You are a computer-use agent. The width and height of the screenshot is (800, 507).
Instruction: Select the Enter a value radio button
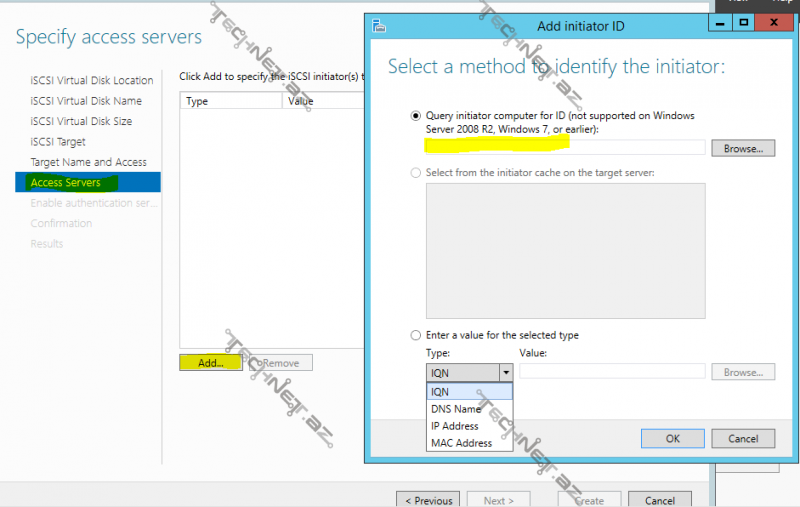pyautogui.click(x=416, y=335)
